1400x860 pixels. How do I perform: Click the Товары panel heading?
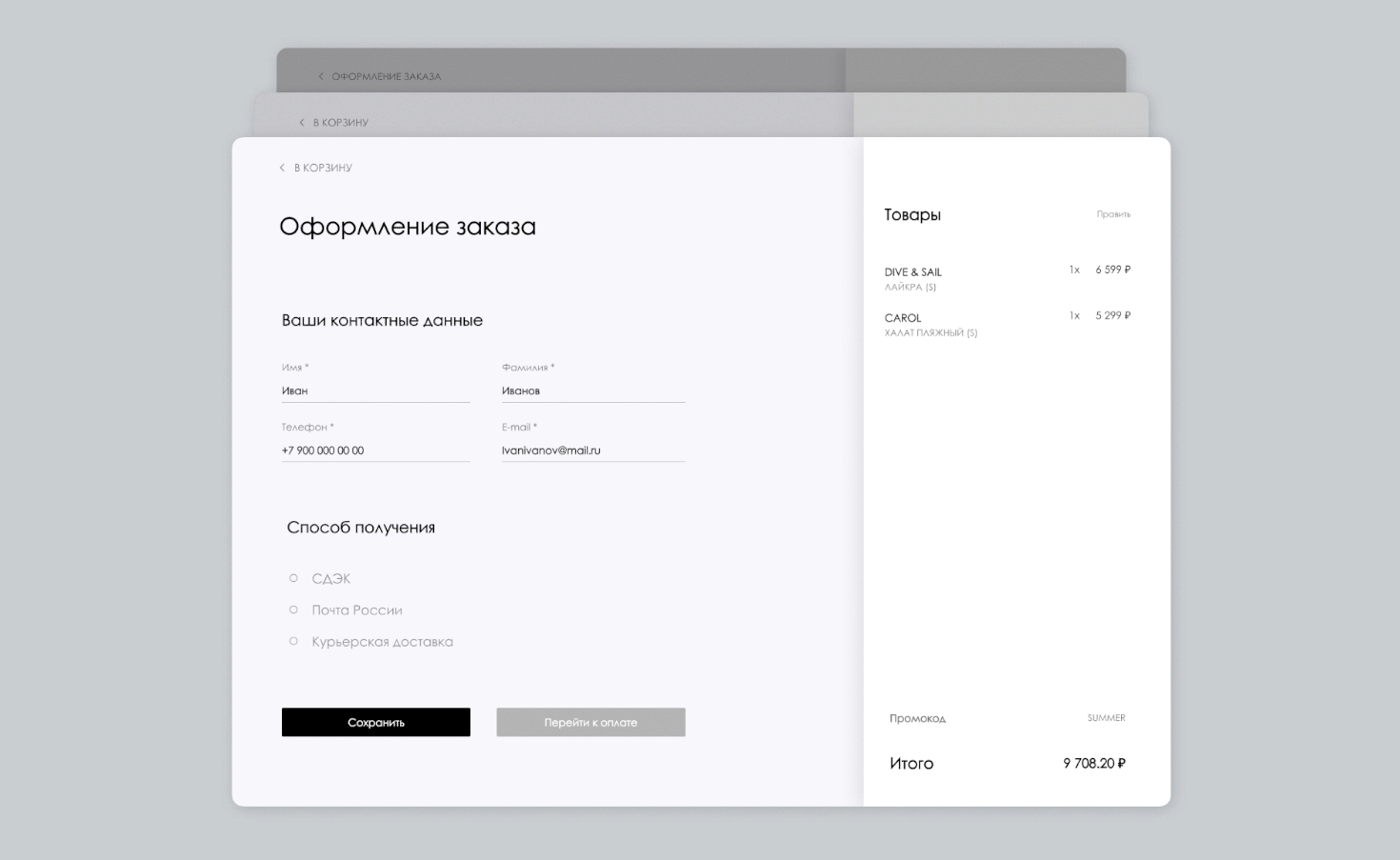(x=912, y=214)
